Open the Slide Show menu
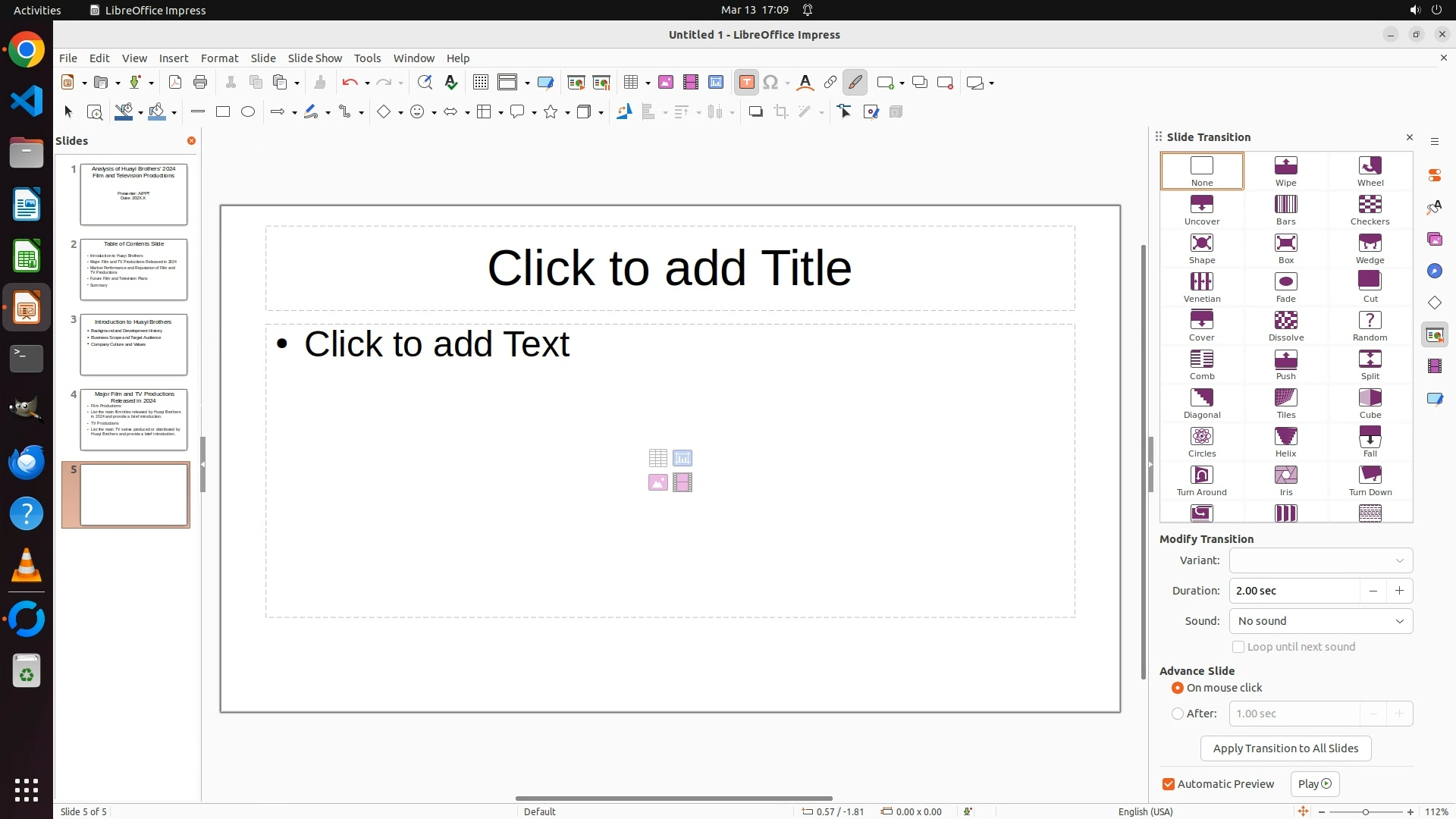 pyautogui.click(x=315, y=58)
